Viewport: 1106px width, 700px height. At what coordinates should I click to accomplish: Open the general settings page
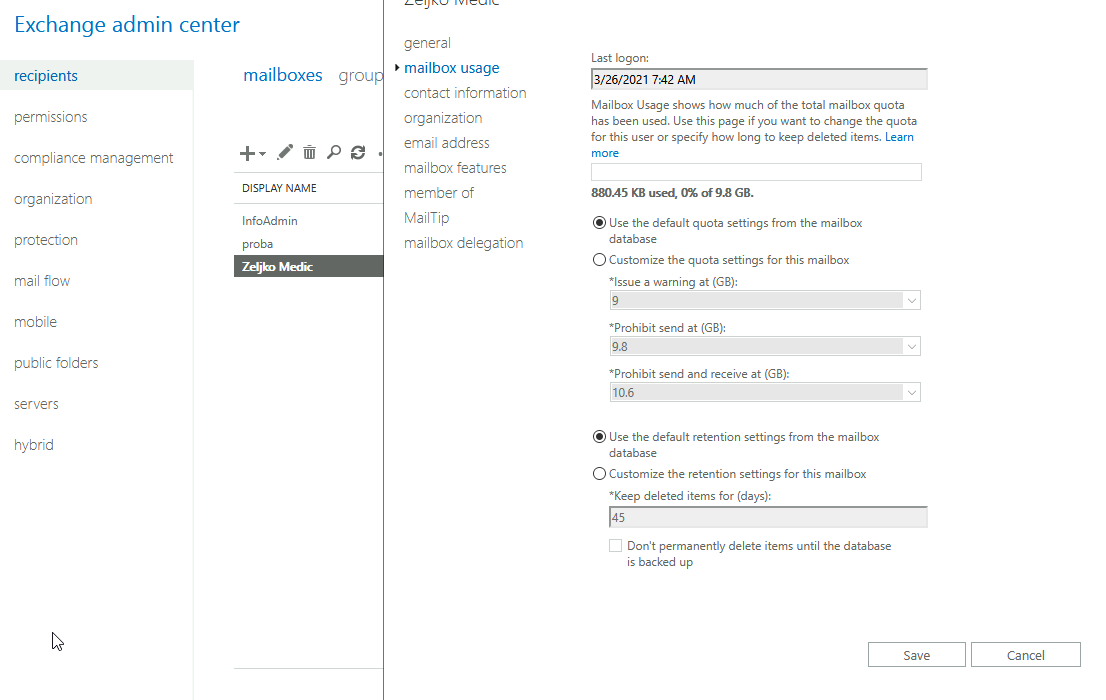pos(427,43)
